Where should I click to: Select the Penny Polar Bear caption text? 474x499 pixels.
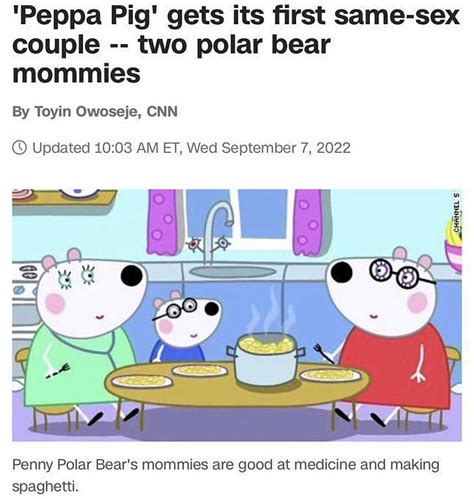[226, 476]
